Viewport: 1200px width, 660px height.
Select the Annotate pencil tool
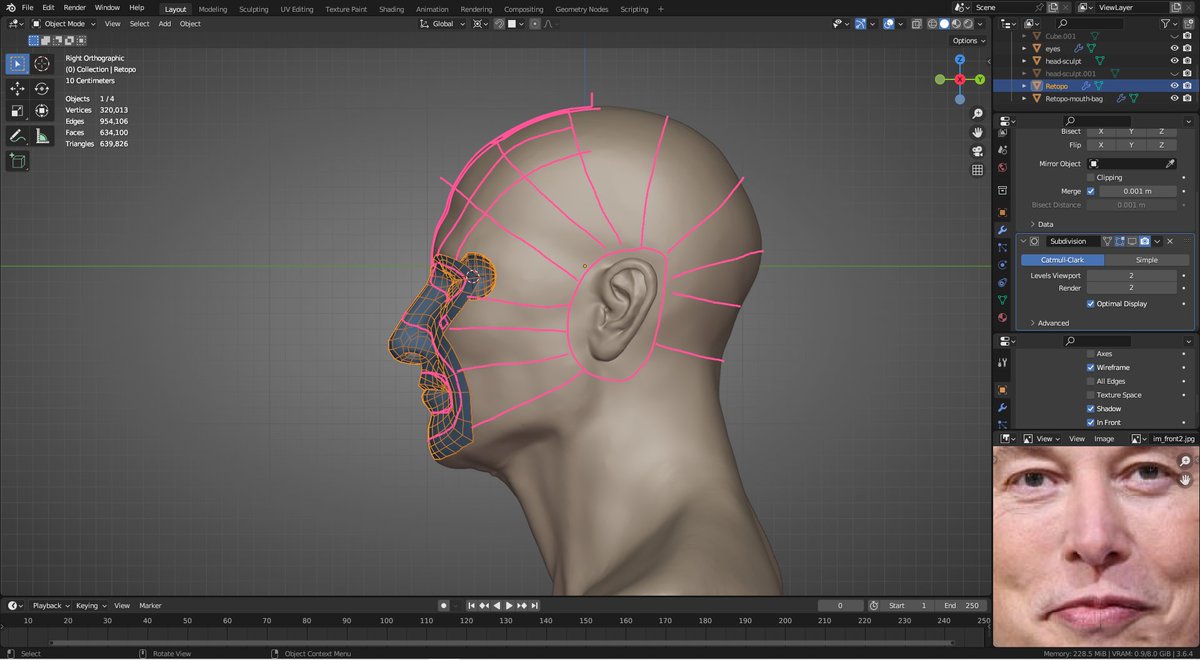click(18, 135)
